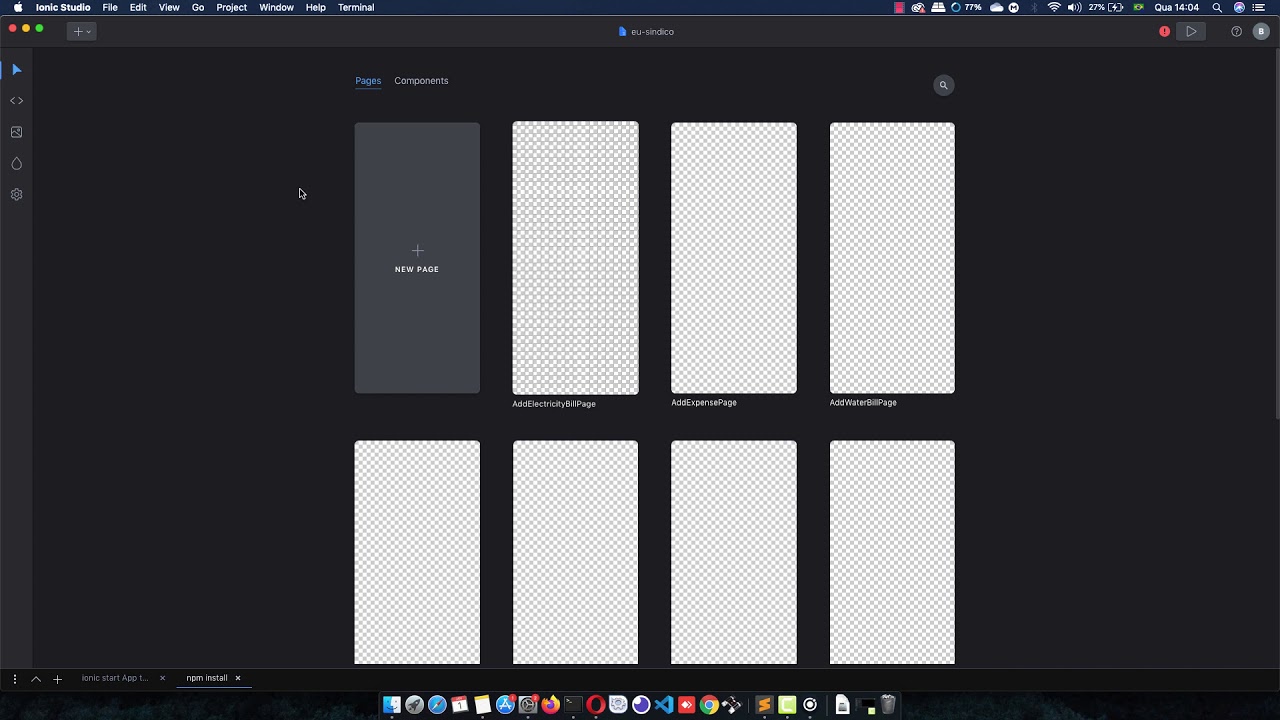Viewport: 1280px width, 720px height.
Task: Switch to the Pages tab
Action: (x=368, y=81)
